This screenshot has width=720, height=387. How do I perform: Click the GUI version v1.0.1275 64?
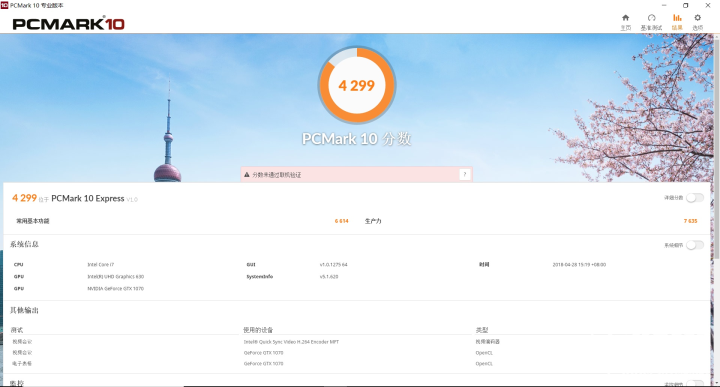click(334, 265)
